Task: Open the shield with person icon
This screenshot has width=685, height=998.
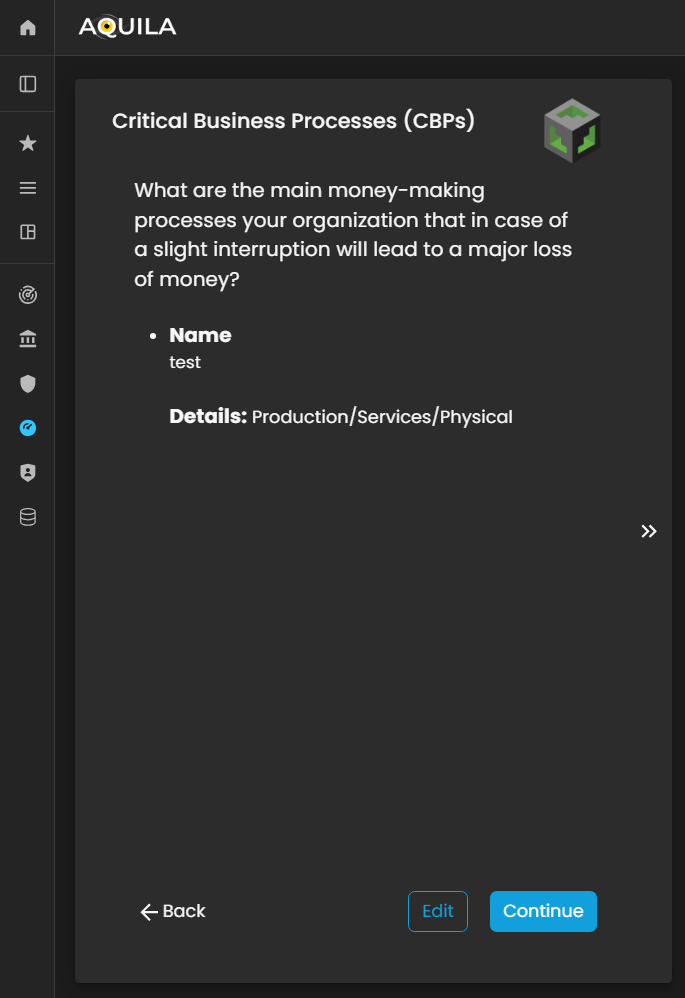Action: (x=28, y=473)
